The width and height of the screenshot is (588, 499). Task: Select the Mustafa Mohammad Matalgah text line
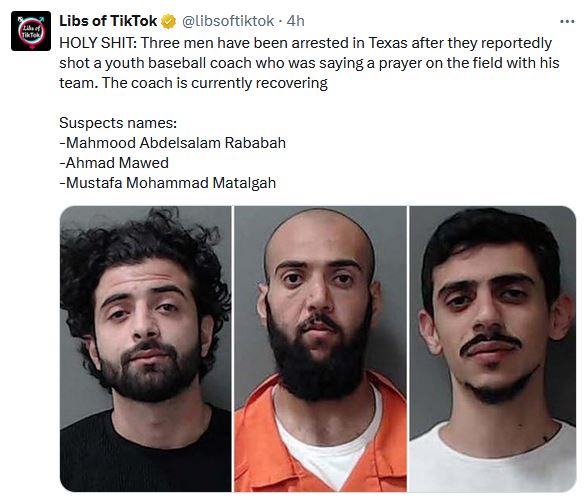click(x=168, y=183)
